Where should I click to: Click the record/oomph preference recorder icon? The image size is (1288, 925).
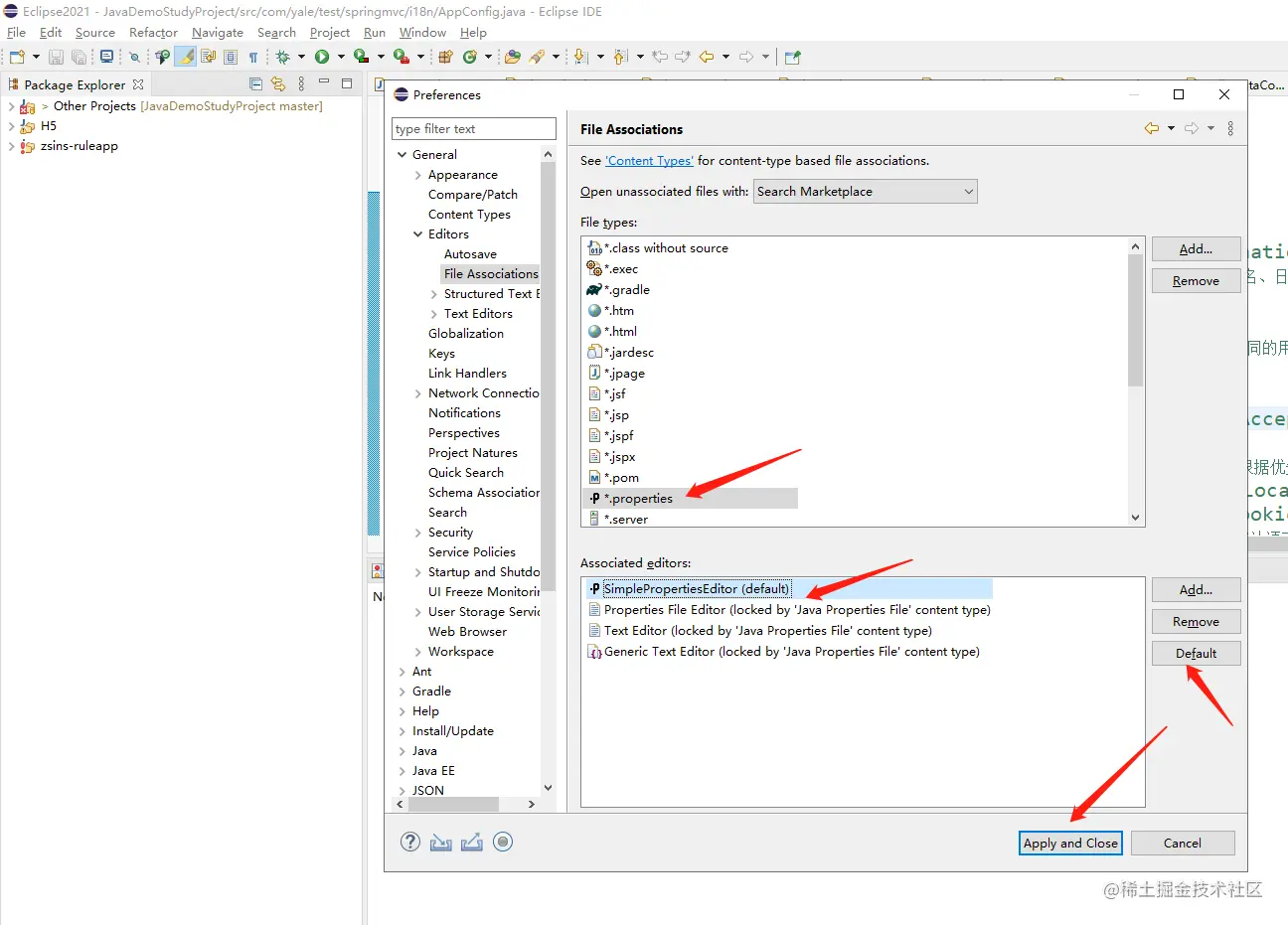503,842
